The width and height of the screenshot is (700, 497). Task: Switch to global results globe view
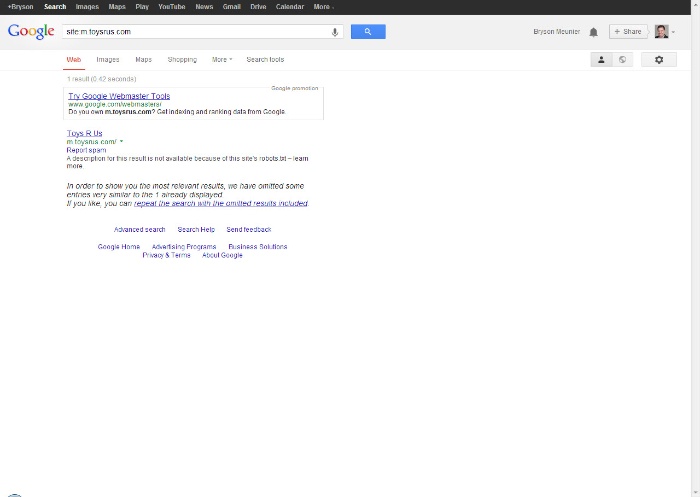pos(622,60)
